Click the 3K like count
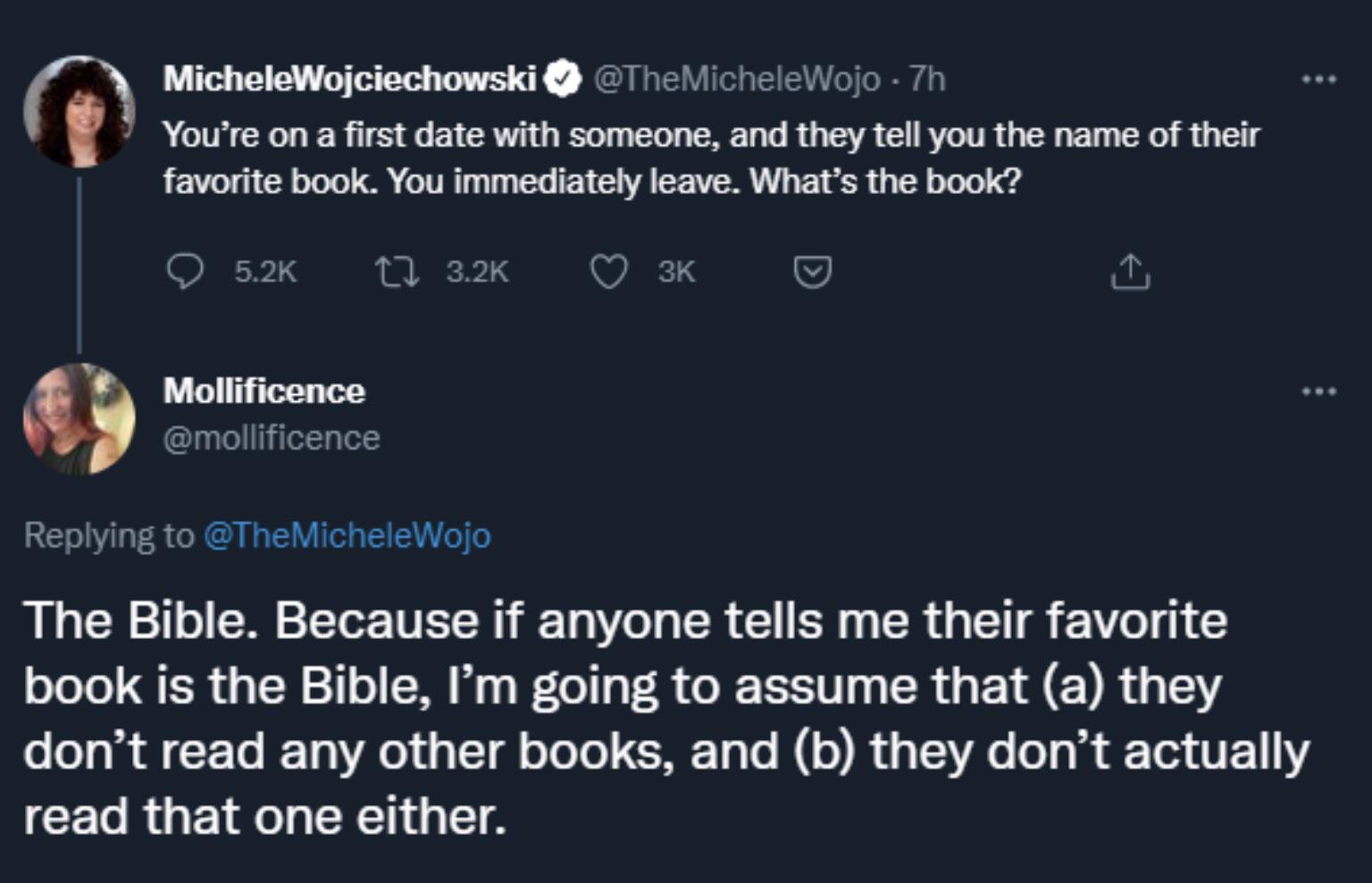 (676, 271)
